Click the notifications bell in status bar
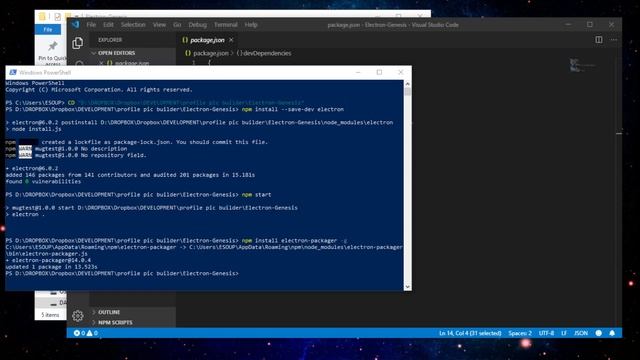 pos(612,333)
